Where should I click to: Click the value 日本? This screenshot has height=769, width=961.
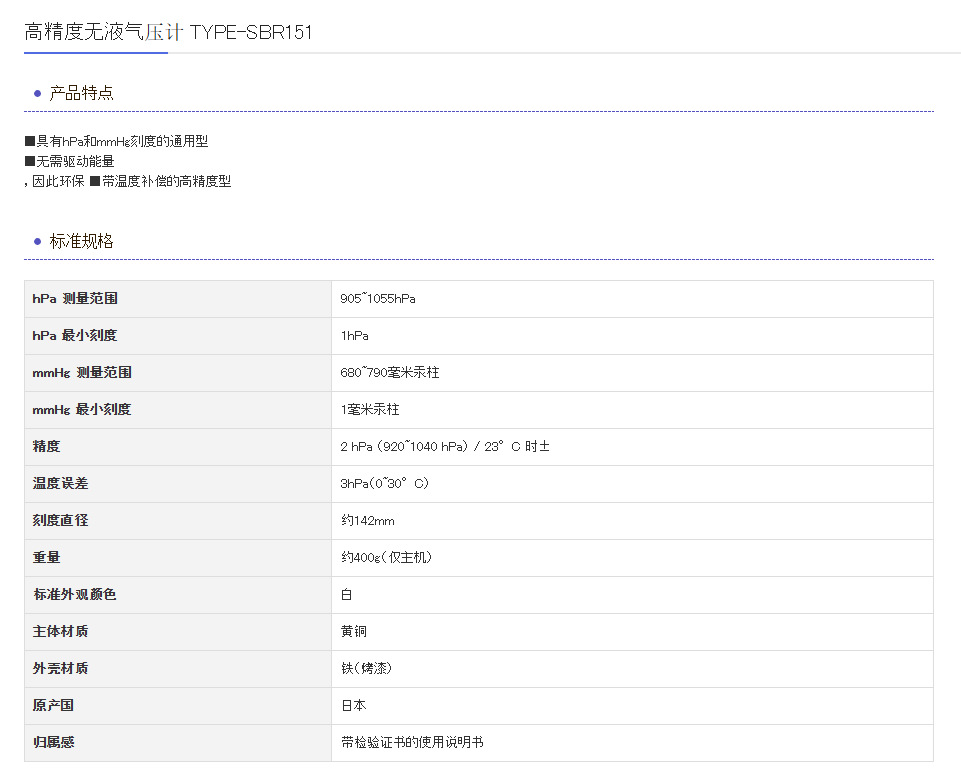tap(354, 705)
